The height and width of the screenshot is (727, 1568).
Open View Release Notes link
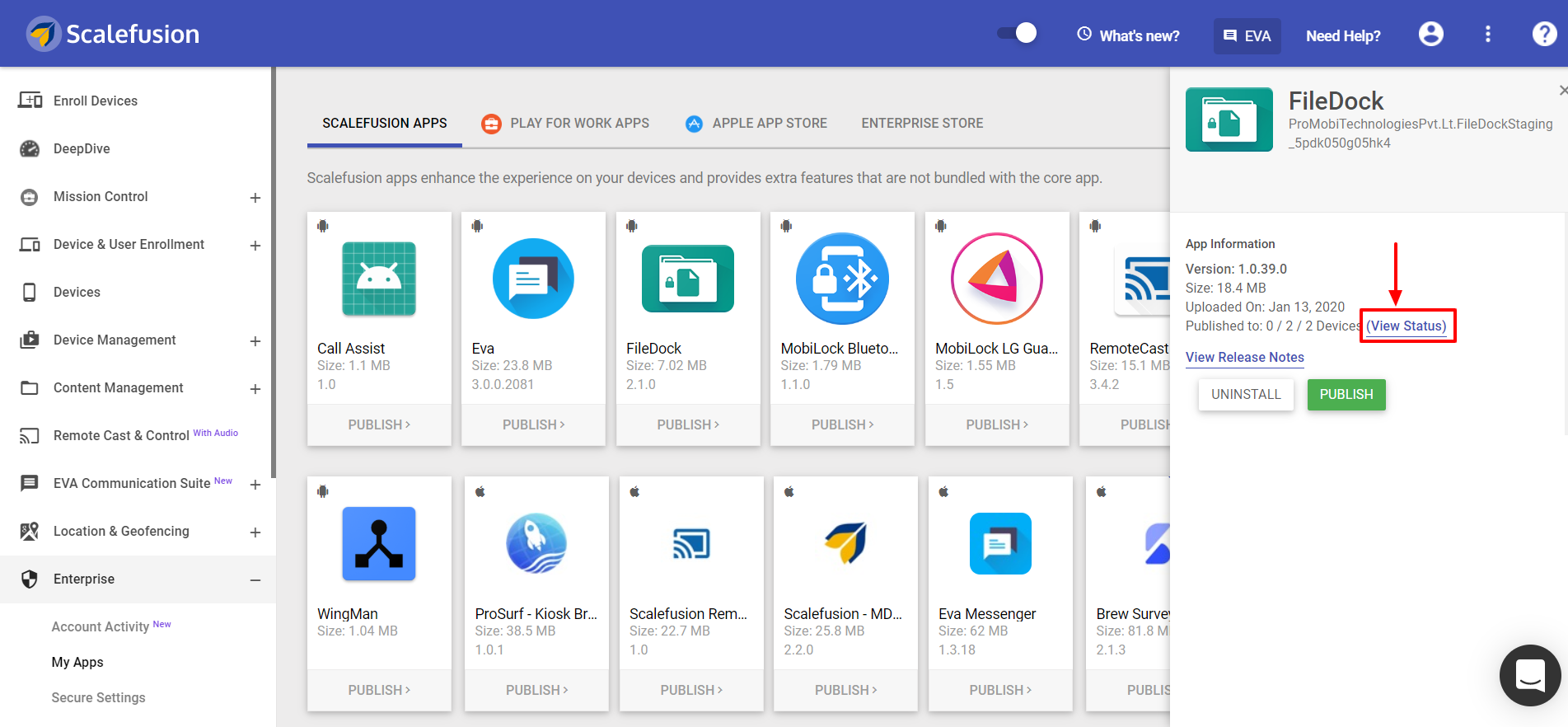(x=1244, y=357)
